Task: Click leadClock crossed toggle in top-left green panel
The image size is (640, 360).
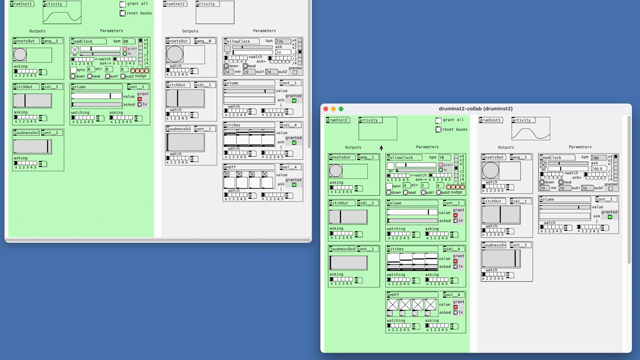Action: [75, 50]
